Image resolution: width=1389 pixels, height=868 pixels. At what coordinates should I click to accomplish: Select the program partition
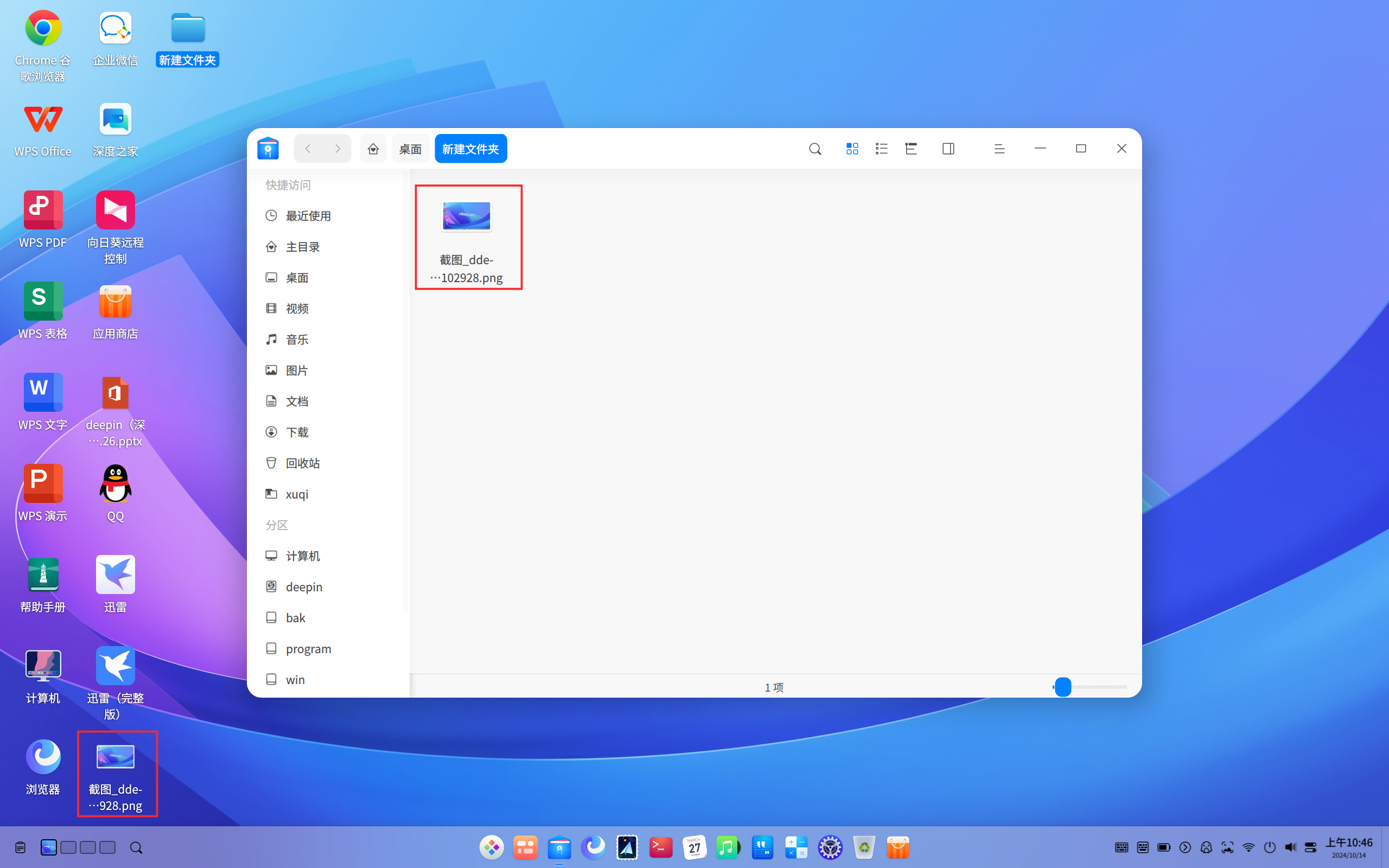click(x=328, y=649)
